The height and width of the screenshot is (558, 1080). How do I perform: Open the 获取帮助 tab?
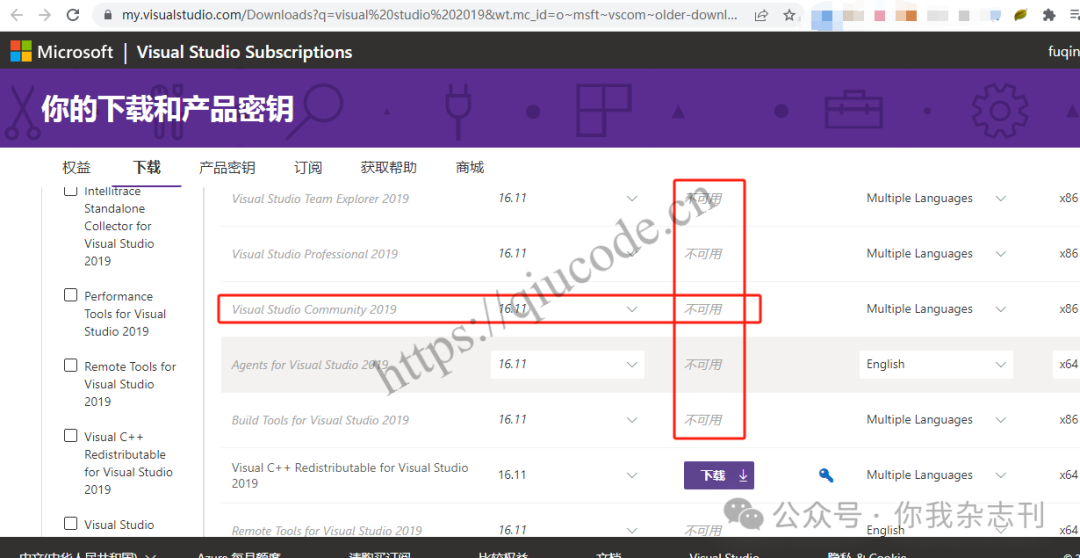click(388, 167)
